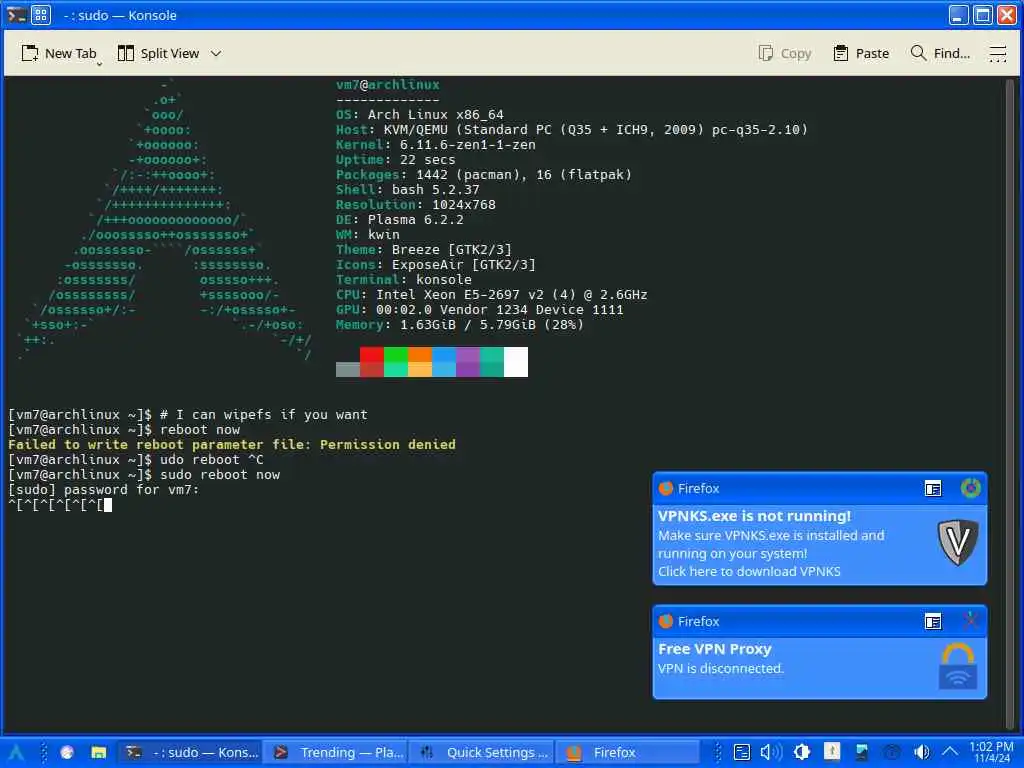Viewport: 1024px width, 768px height.
Task: Open the first speaker volume tray icon
Action: [771, 752]
